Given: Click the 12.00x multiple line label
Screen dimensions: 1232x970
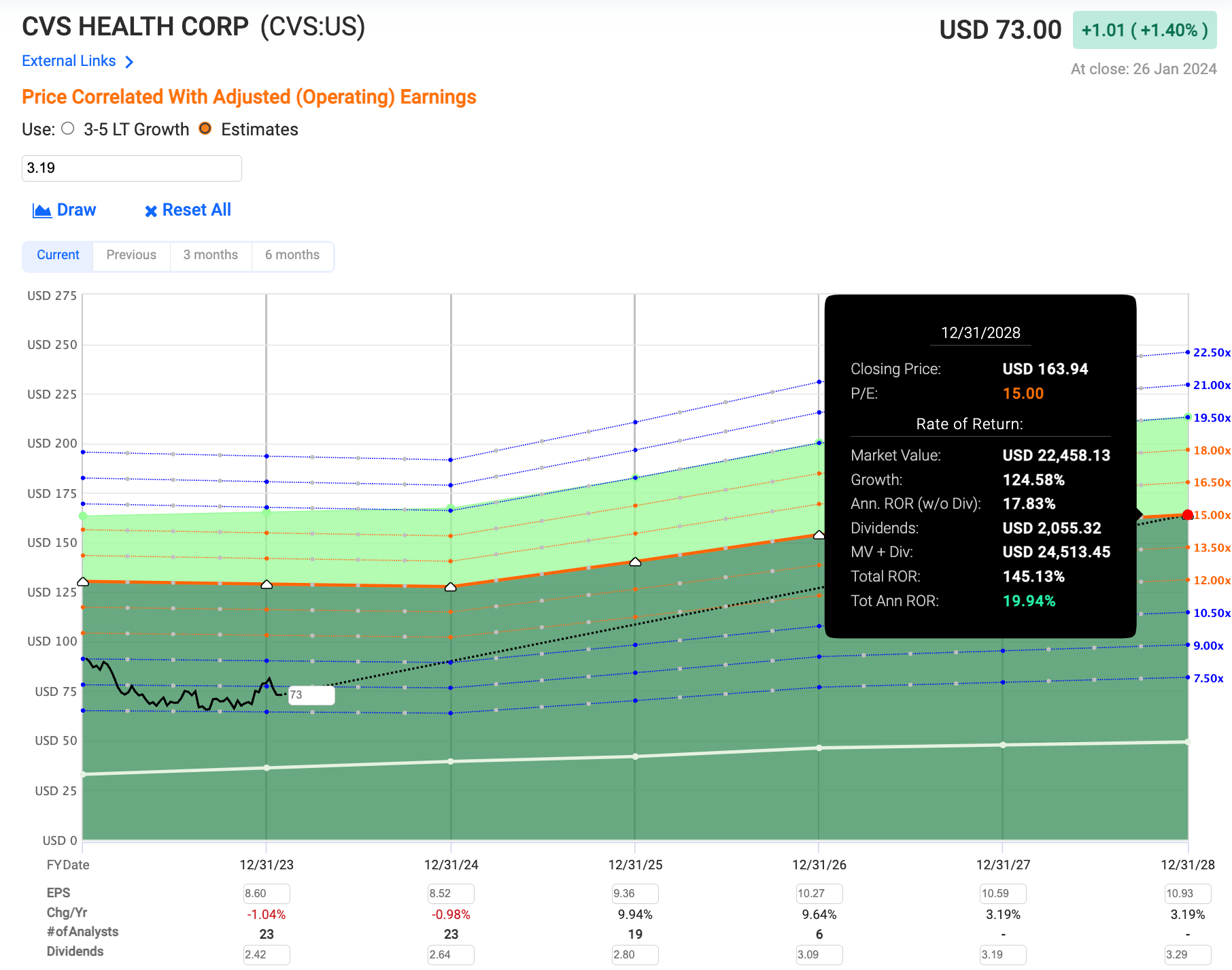Looking at the screenshot, I should click(x=1212, y=580).
